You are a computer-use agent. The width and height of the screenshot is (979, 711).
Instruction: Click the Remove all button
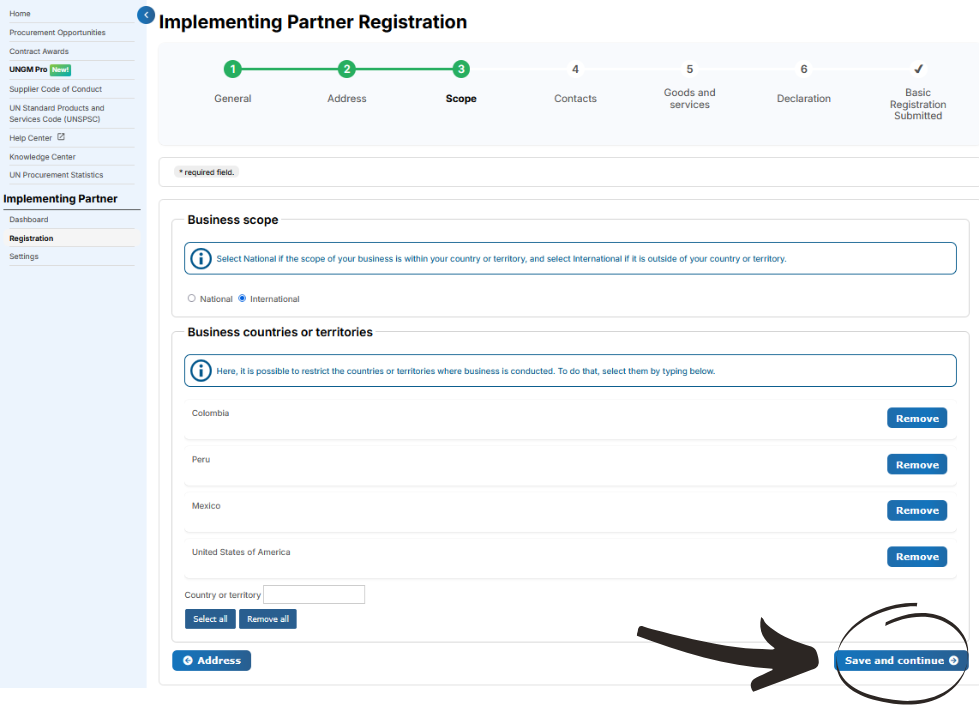(268, 619)
